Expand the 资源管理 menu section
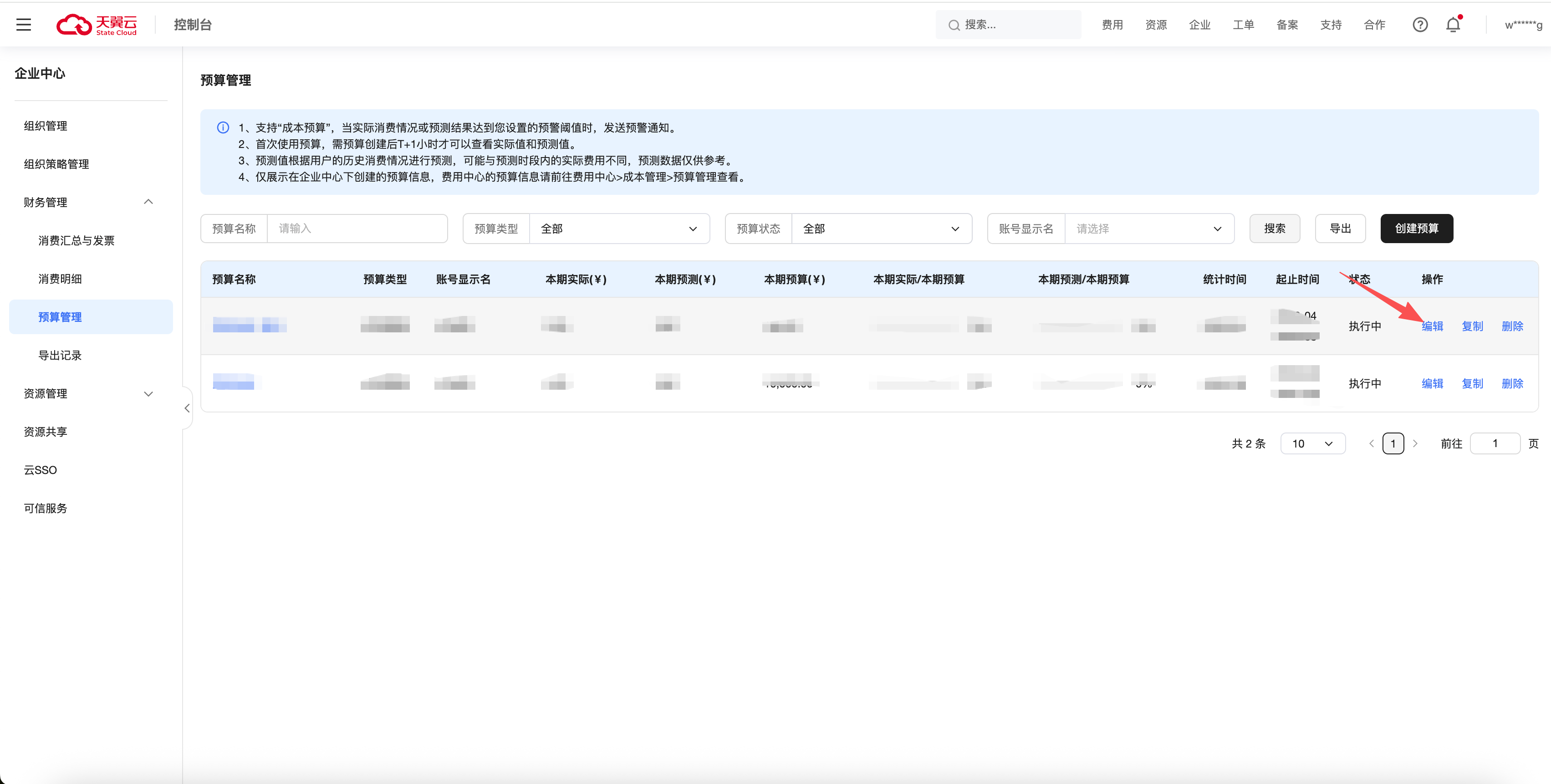 [x=148, y=394]
